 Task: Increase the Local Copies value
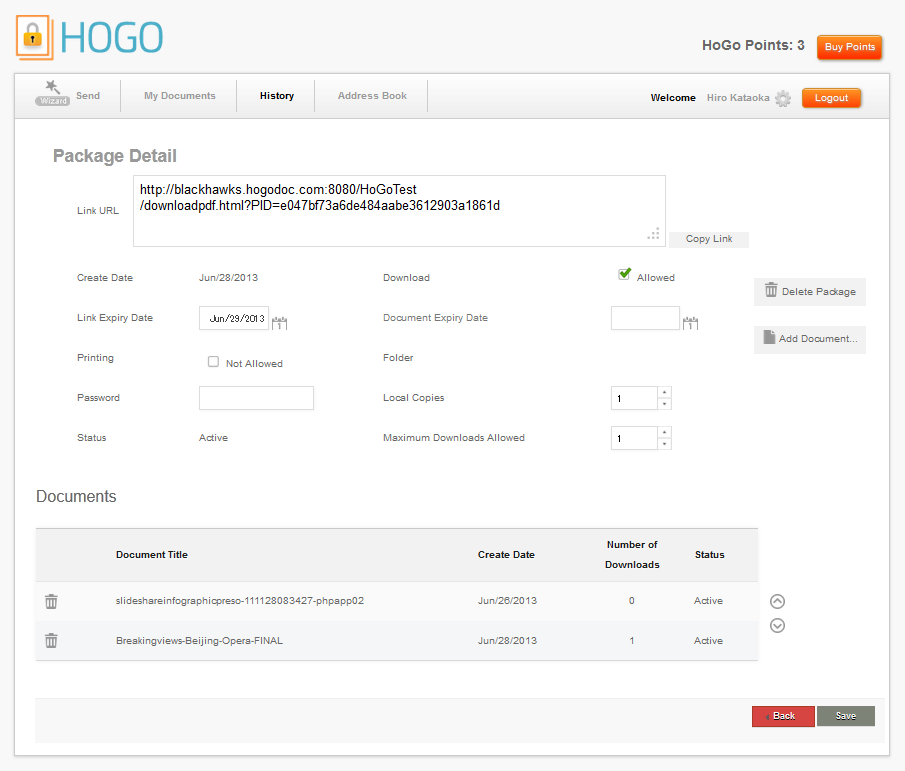tap(664, 392)
